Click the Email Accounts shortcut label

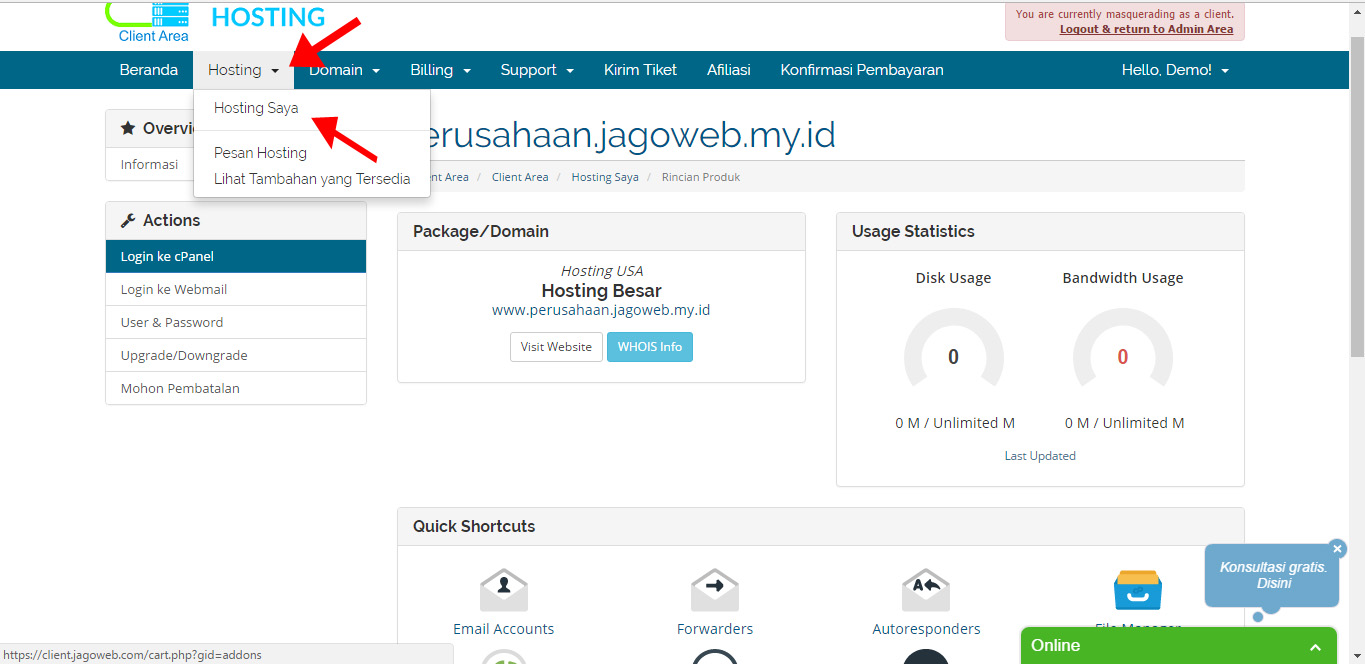[504, 629]
